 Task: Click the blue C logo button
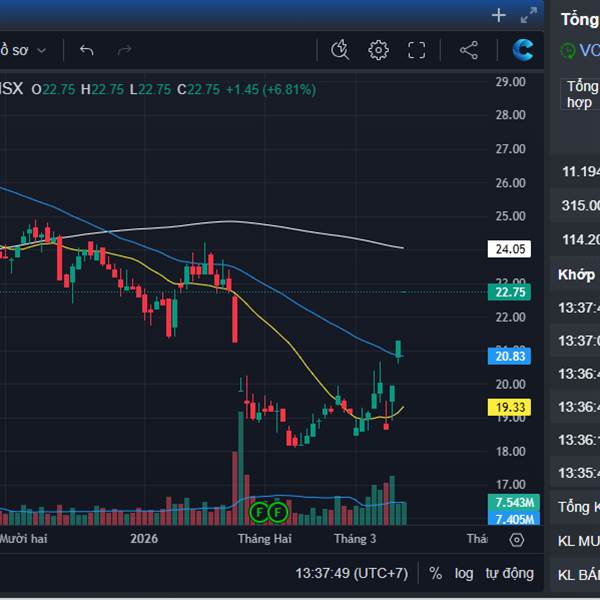(x=523, y=50)
